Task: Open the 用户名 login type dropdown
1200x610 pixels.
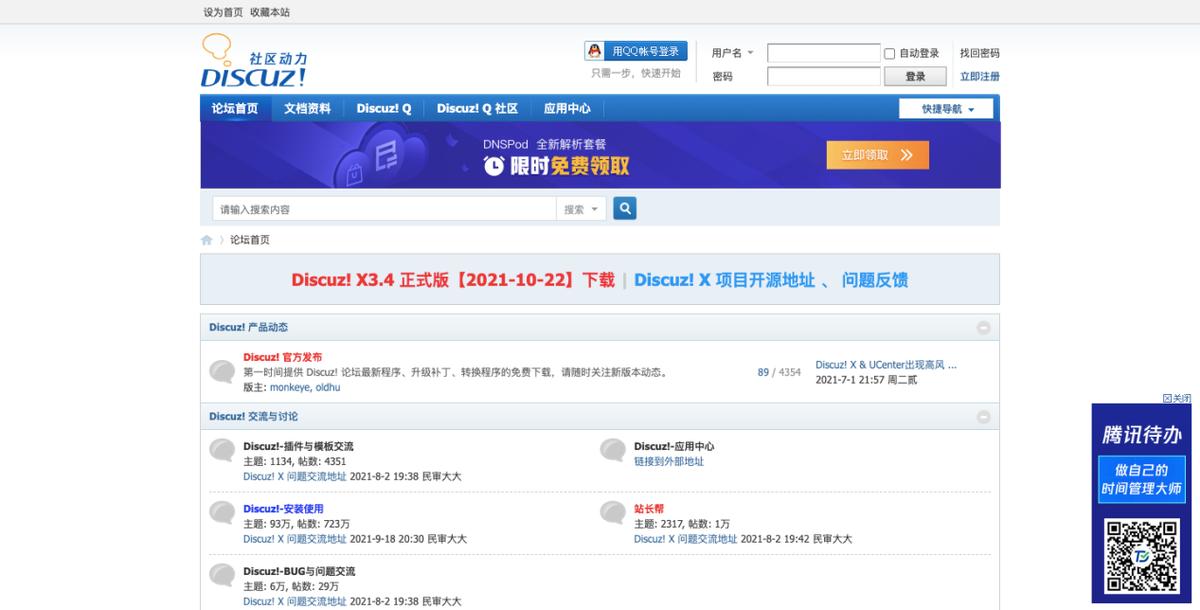Action: click(x=733, y=53)
